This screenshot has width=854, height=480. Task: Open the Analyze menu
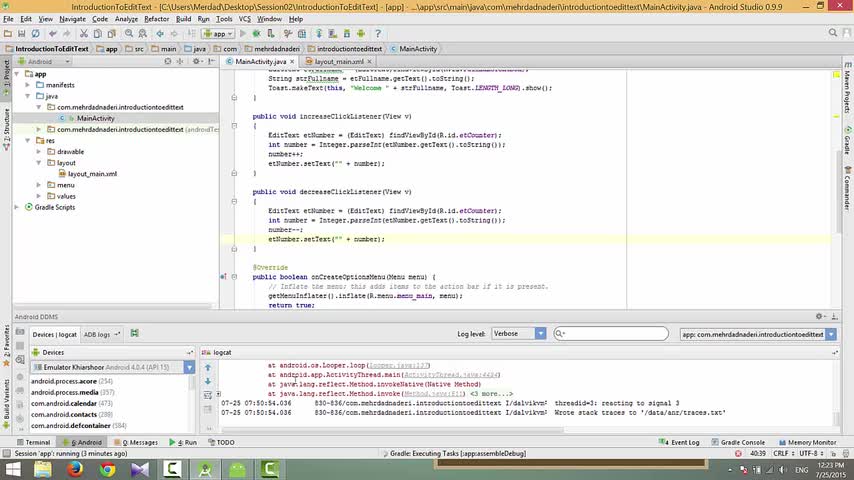pyautogui.click(x=126, y=19)
